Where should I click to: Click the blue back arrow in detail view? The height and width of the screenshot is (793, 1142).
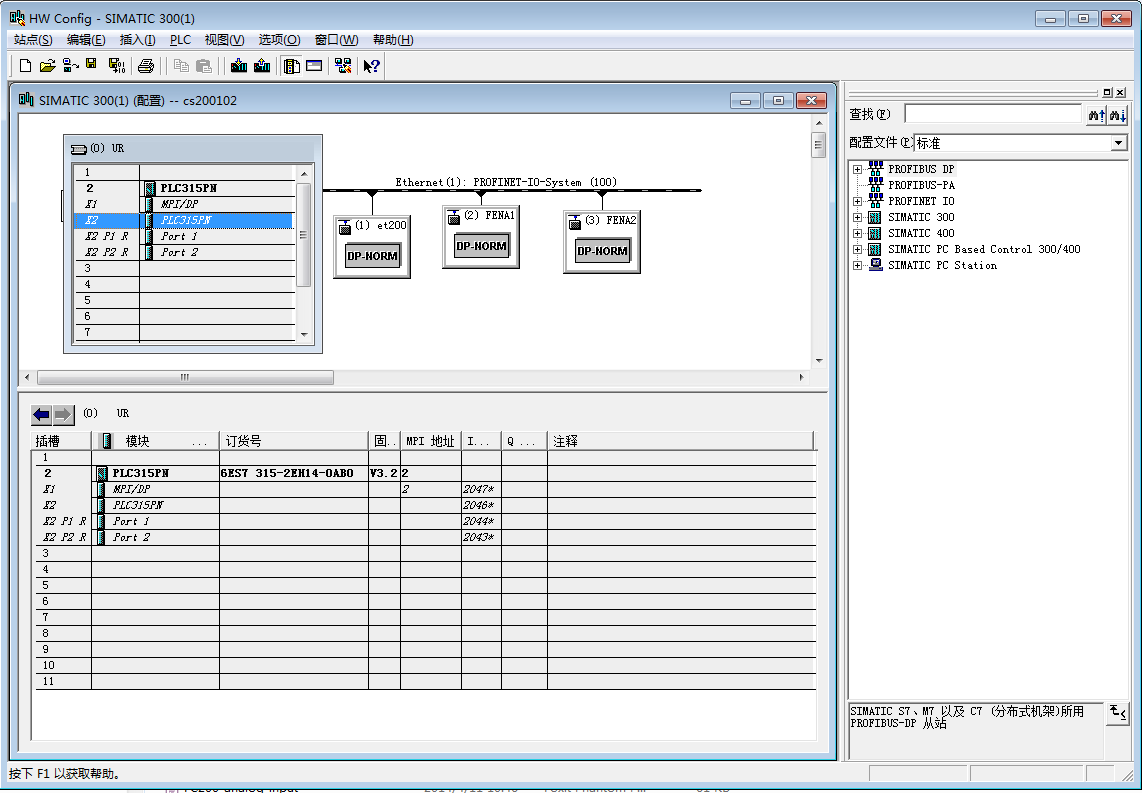point(42,415)
